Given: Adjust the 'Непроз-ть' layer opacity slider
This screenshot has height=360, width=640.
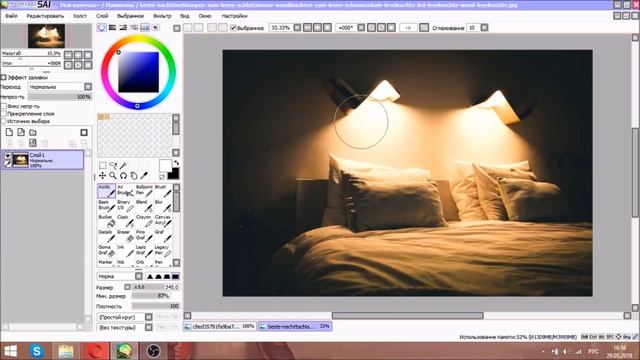Looking at the screenshot, I should (x=60, y=97).
